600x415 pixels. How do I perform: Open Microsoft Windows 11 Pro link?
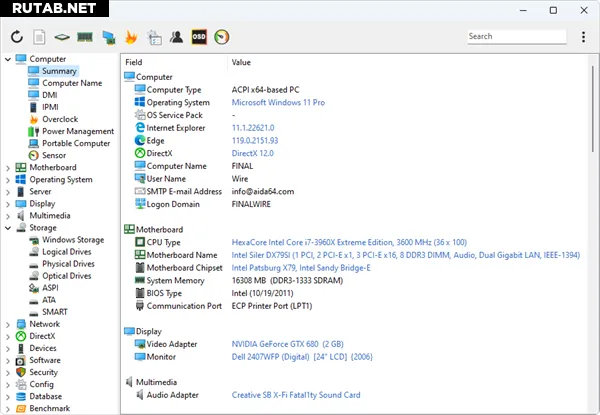tap(278, 103)
